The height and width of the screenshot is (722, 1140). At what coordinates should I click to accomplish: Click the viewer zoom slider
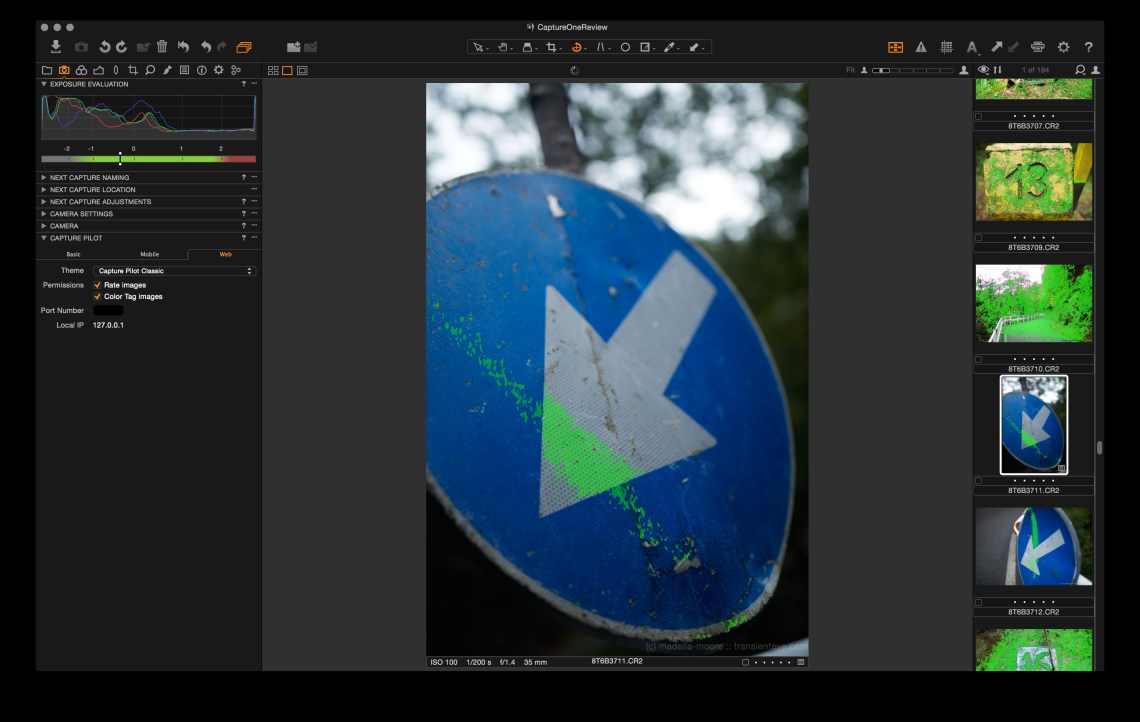pos(912,70)
